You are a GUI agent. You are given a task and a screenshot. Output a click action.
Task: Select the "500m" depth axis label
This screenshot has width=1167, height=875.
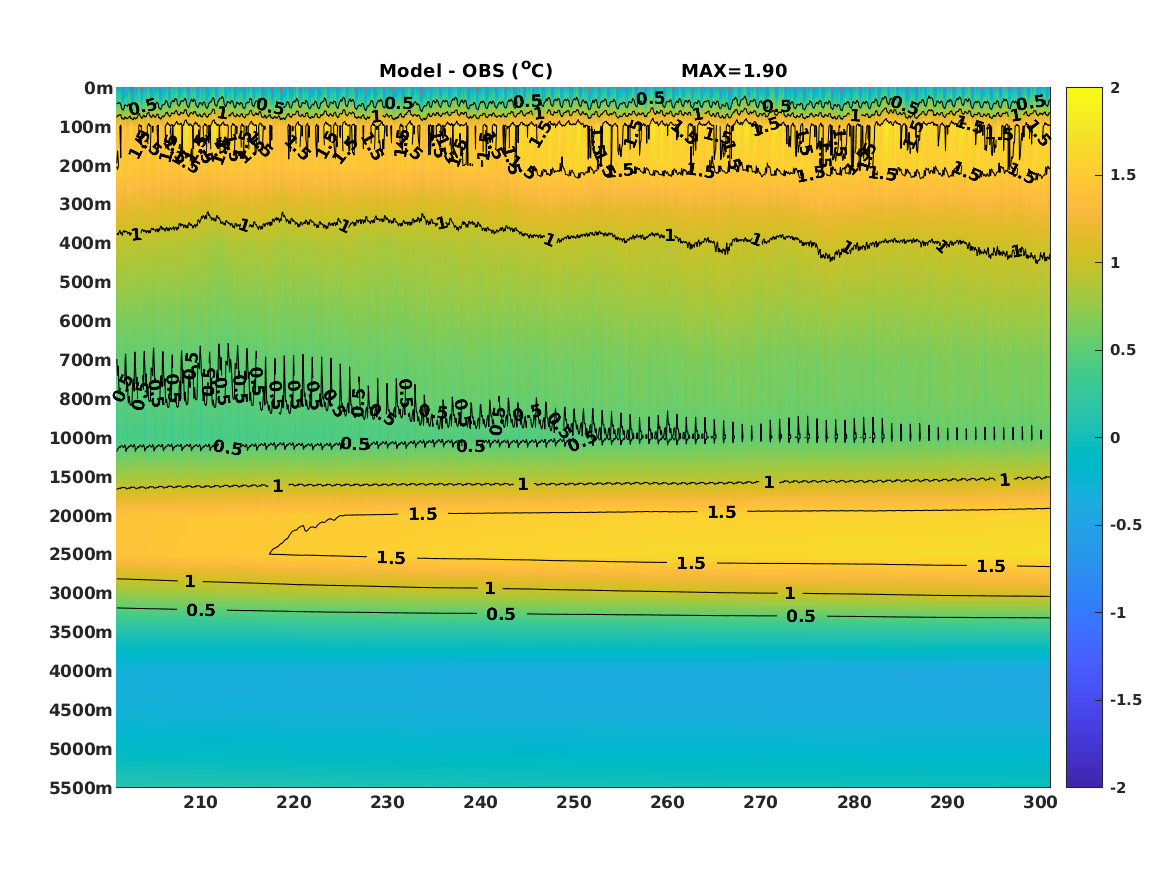(x=86, y=283)
